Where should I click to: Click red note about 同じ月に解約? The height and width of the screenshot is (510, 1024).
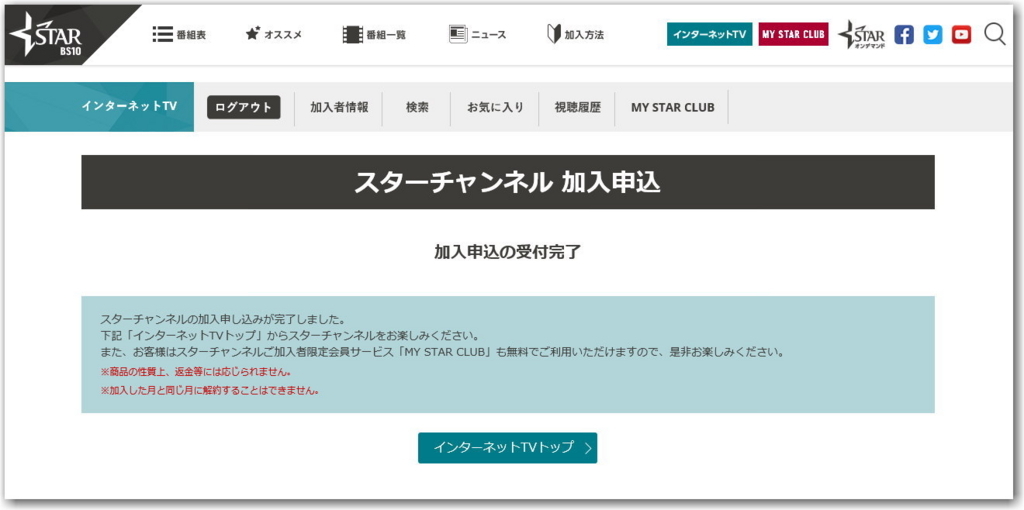pos(210,392)
